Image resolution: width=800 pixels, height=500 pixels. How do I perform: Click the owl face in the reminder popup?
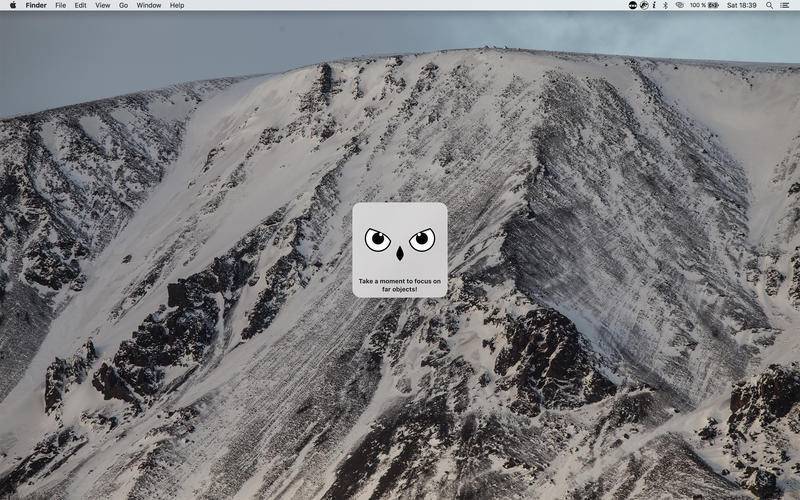click(x=399, y=242)
